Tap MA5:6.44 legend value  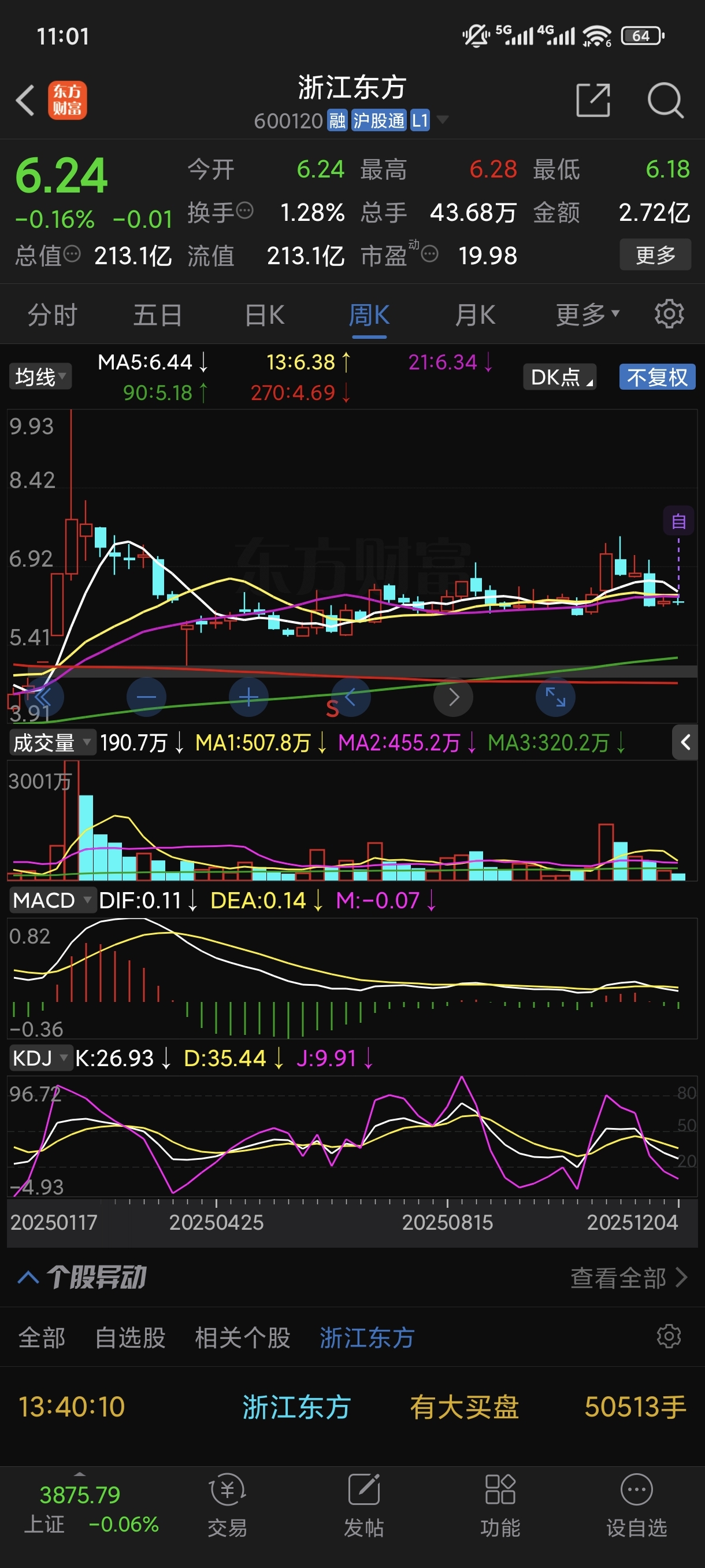[153, 362]
